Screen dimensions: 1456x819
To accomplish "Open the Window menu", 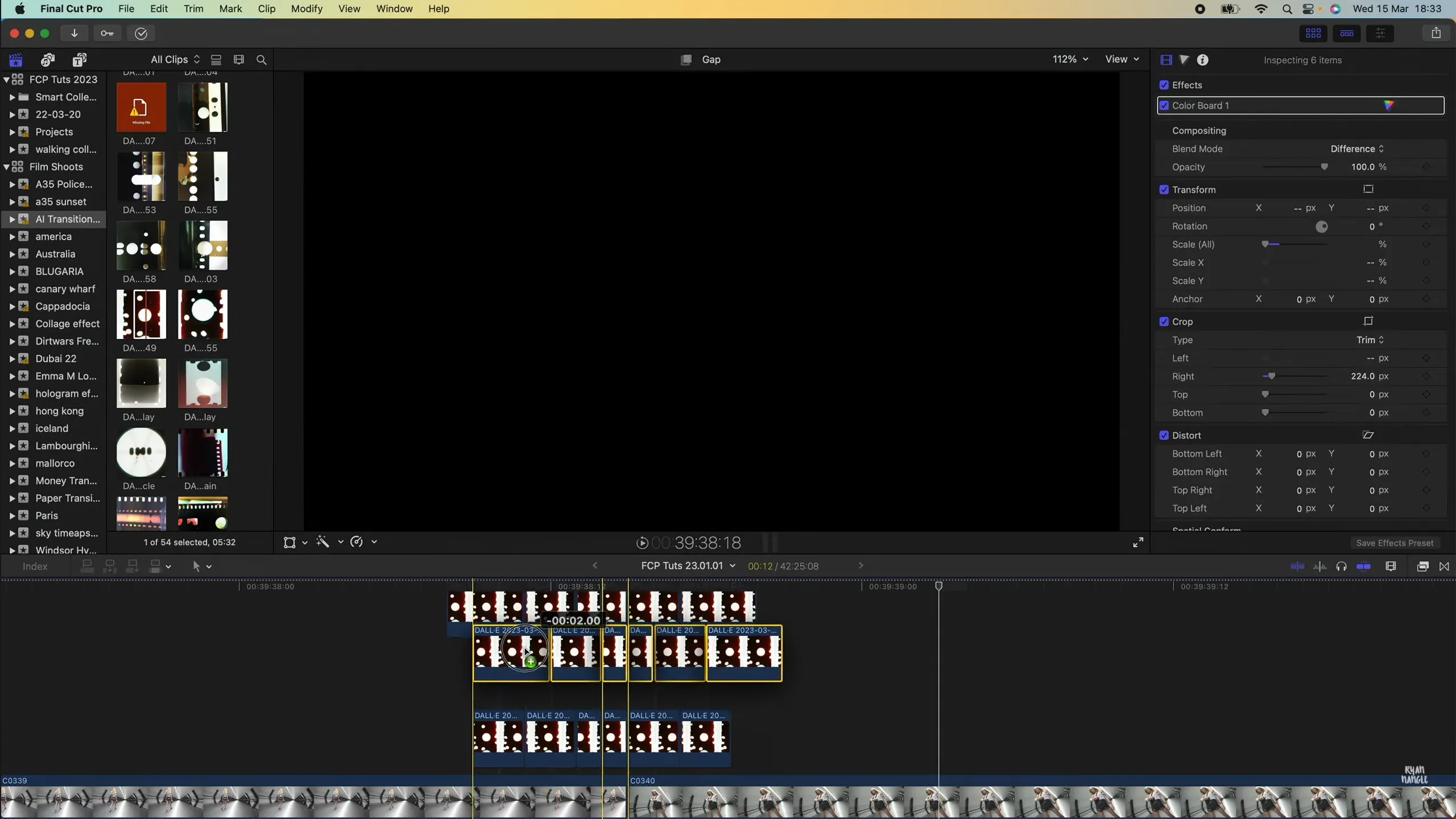I will pyautogui.click(x=394, y=9).
